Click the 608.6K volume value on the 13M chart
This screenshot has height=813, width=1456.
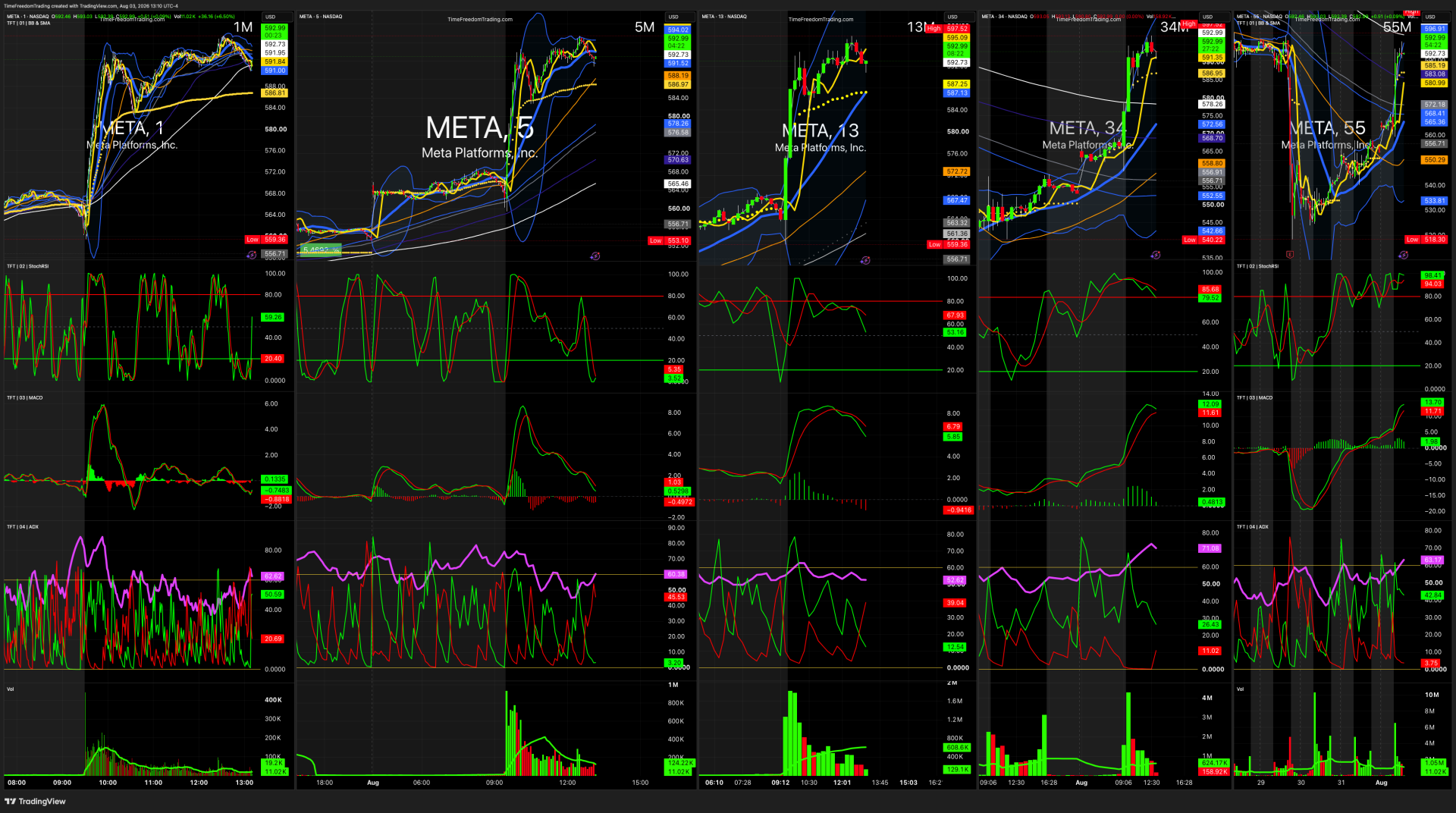click(958, 748)
